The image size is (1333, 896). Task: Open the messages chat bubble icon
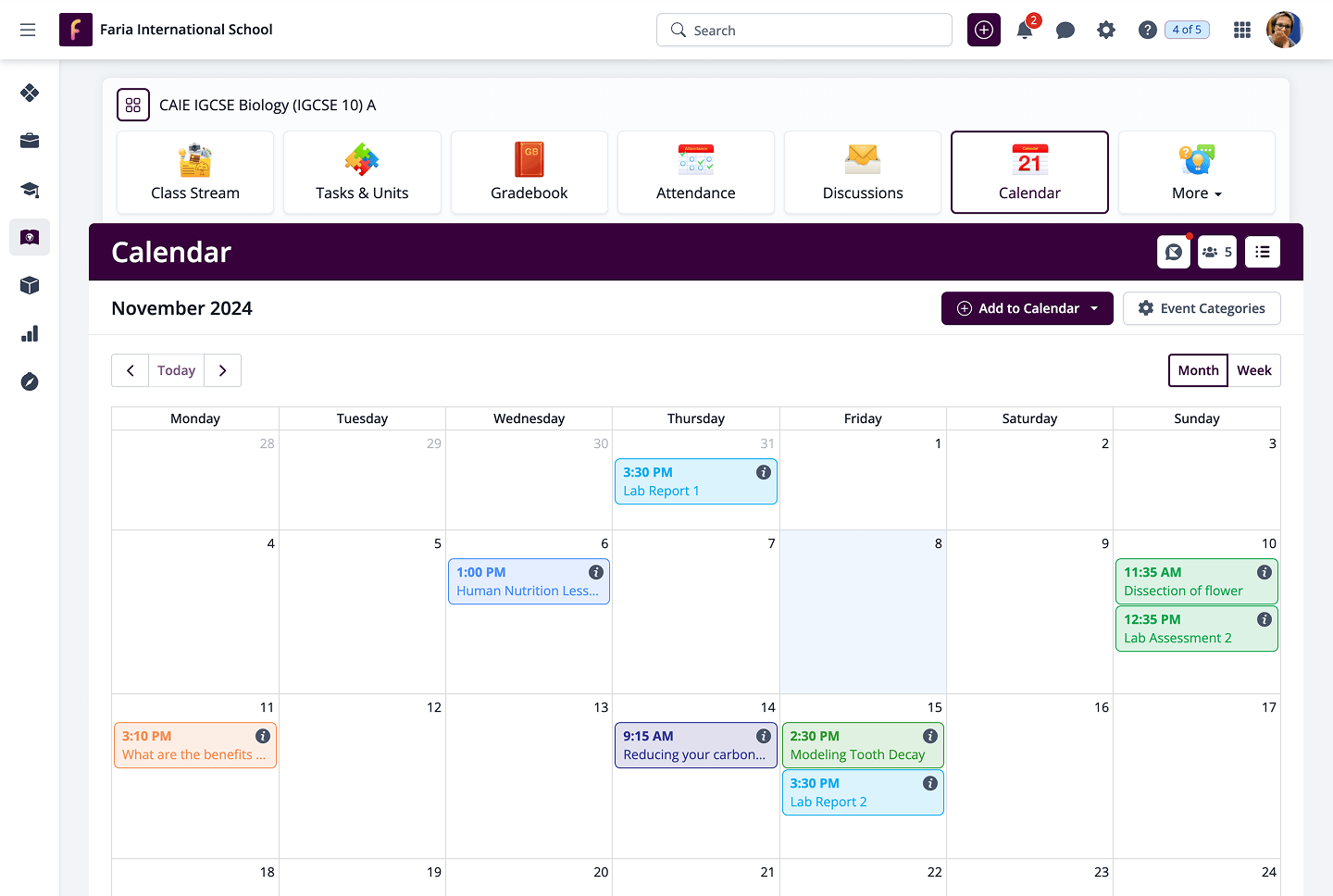pyautogui.click(x=1065, y=31)
